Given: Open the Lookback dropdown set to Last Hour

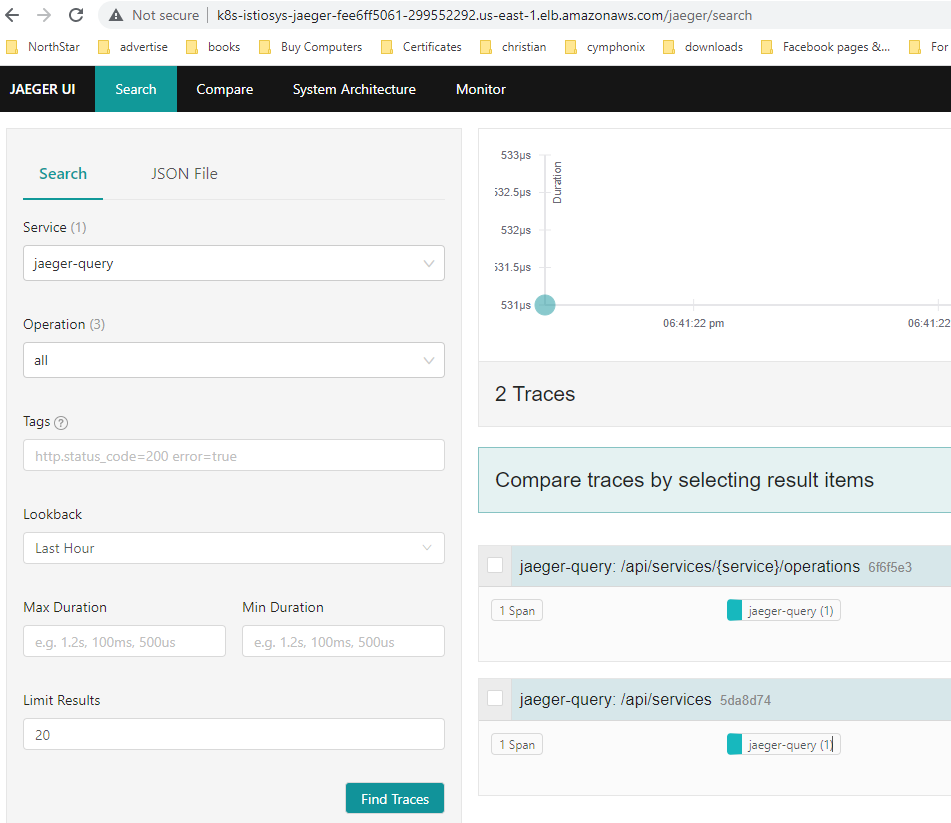Looking at the screenshot, I should click(234, 548).
